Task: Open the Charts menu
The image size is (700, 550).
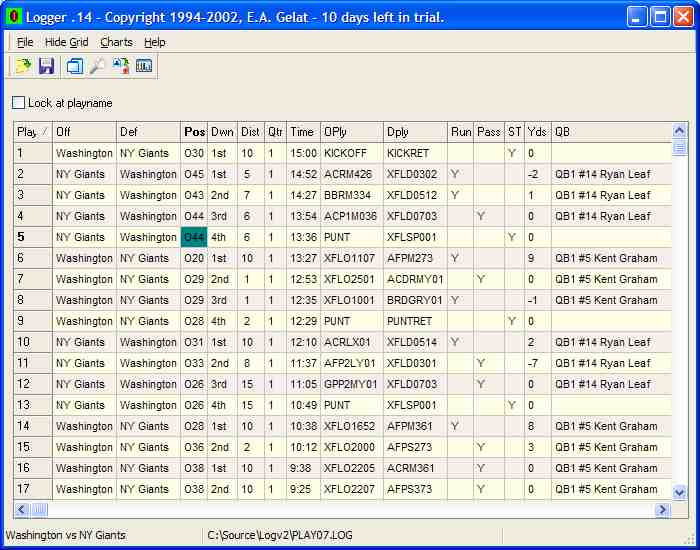Action: (x=117, y=42)
